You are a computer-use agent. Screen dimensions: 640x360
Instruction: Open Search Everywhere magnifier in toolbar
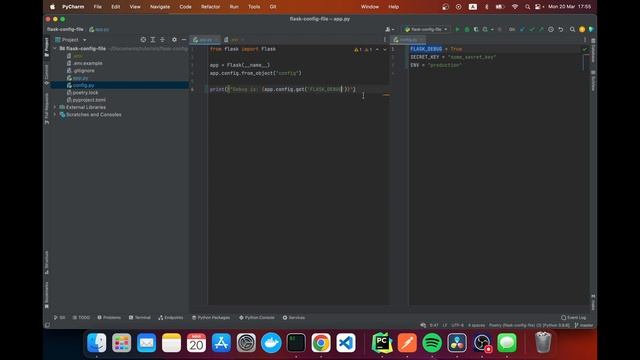click(572, 29)
